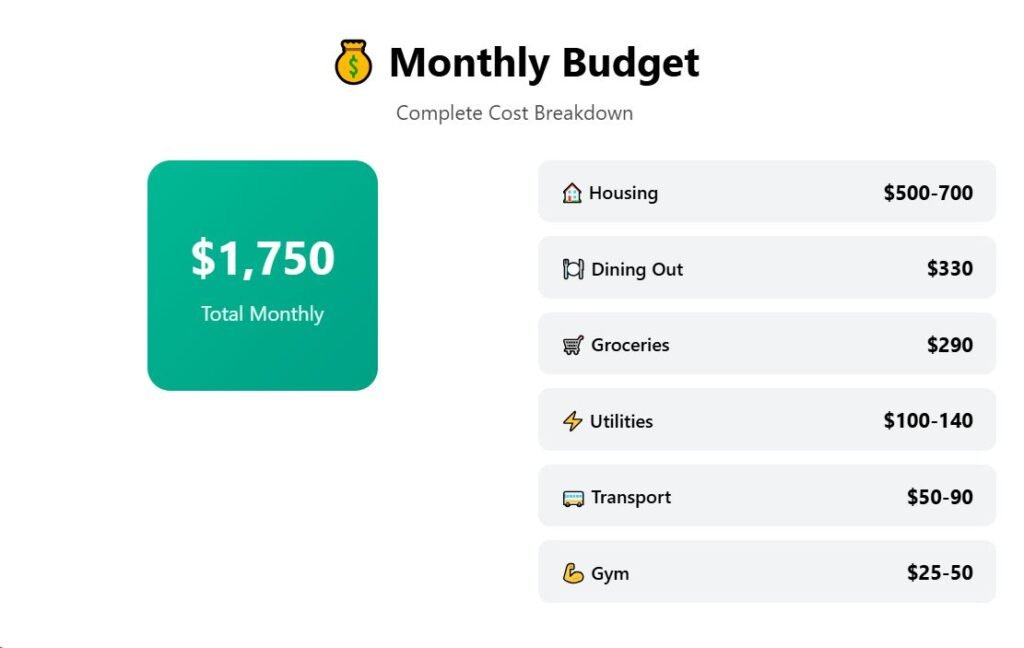This screenshot has height=648, width=1024.
Task: Click the money bag icon
Action: coord(353,63)
